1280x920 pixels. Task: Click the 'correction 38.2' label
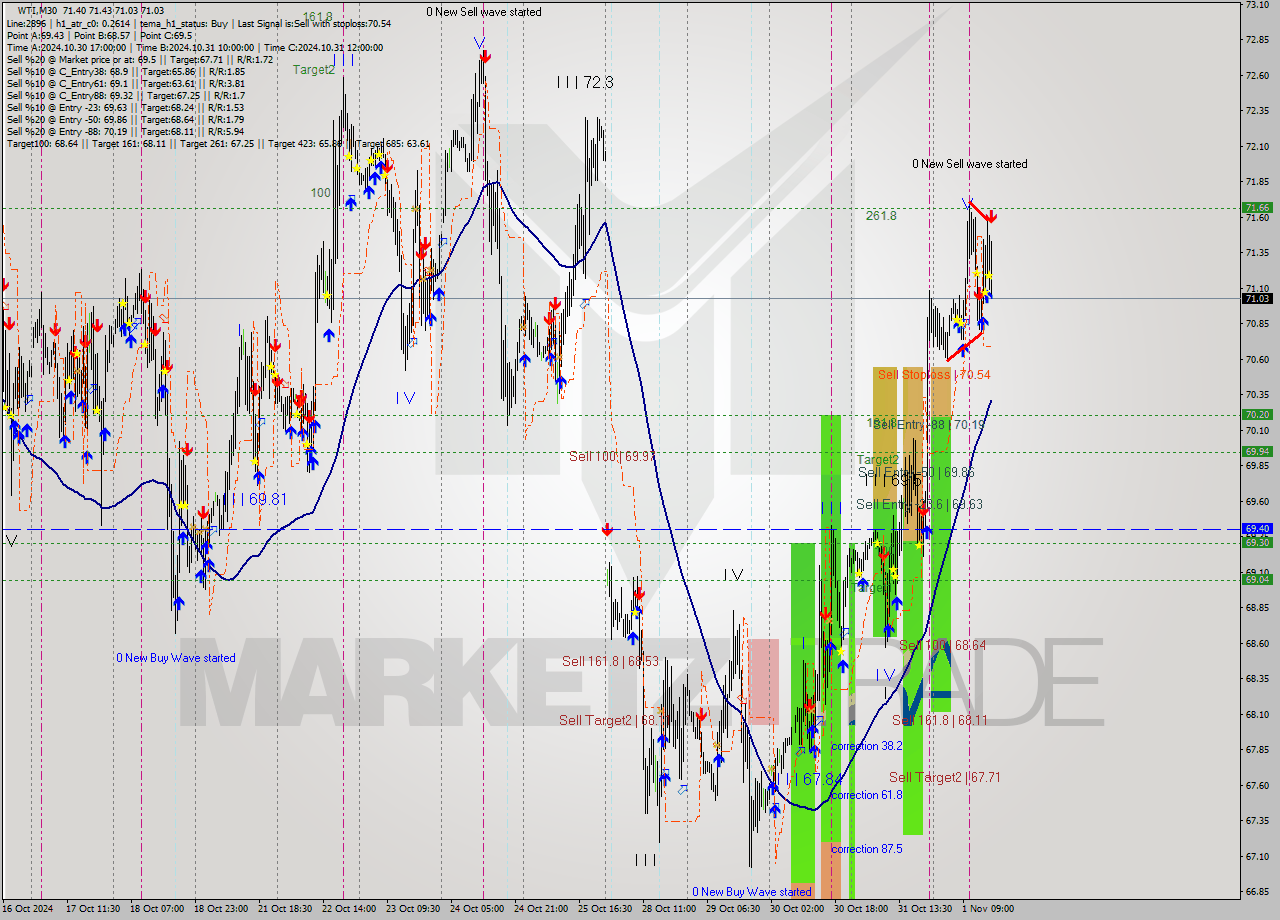(867, 746)
